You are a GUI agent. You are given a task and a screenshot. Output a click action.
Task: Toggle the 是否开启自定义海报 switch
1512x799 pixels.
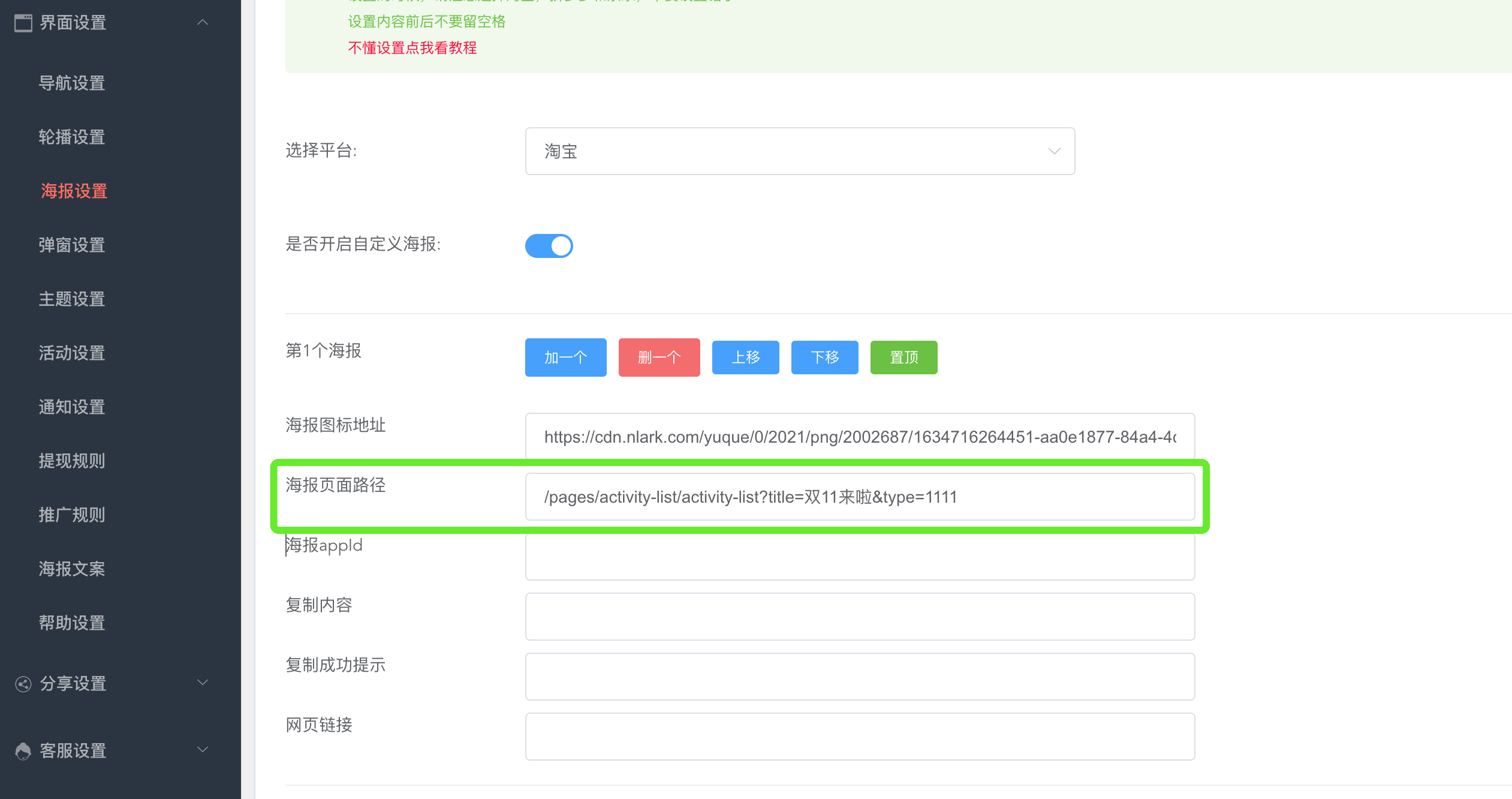pyautogui.click(x=549, y=245)
